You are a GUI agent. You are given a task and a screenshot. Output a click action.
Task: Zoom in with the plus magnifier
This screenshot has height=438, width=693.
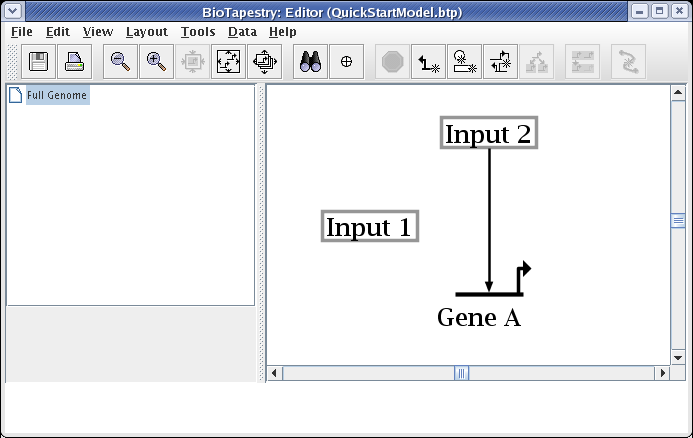[156, 62]
